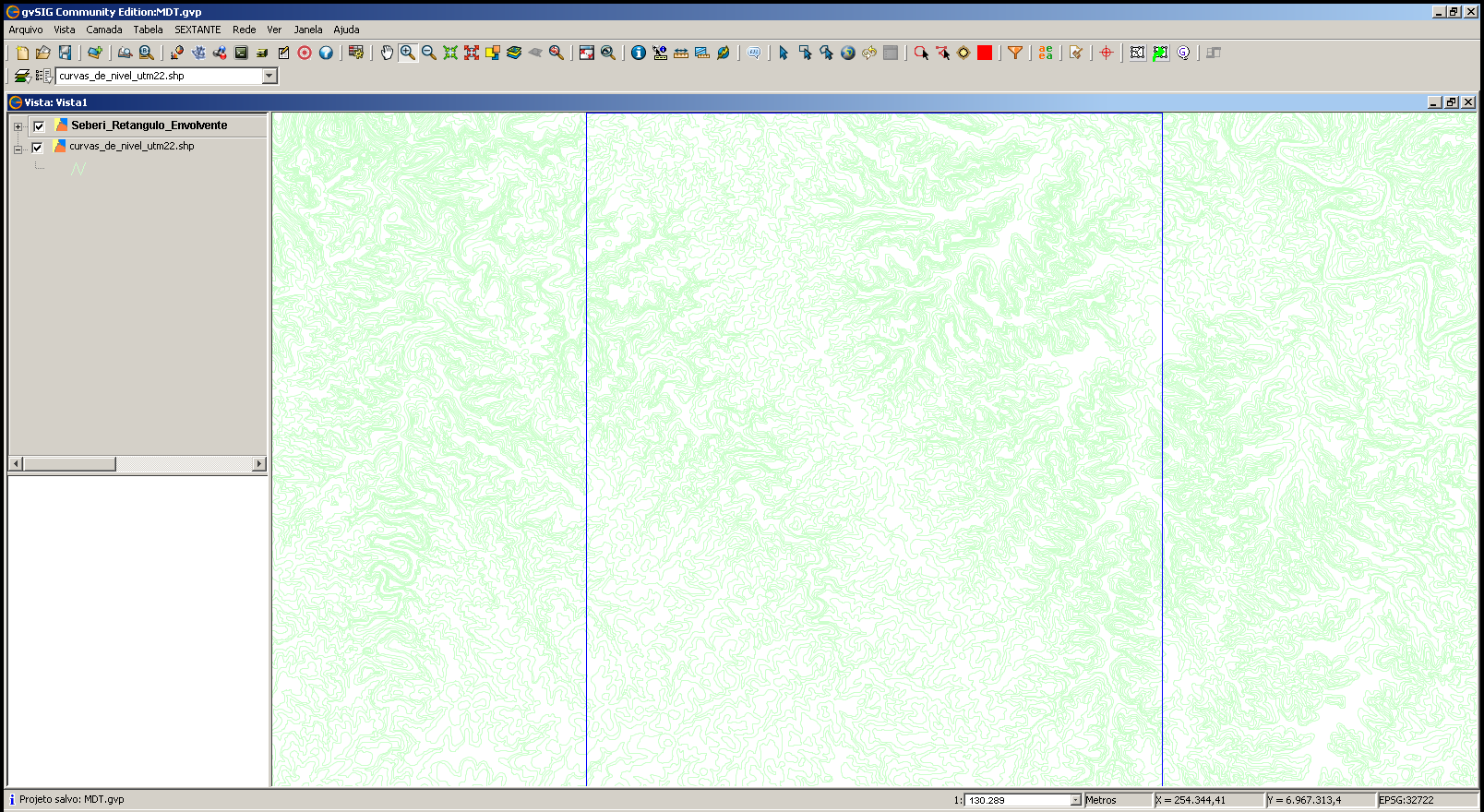The image size is (1484, 812).
Task: Toggle visibility of Seberi_Retangulo_Envolvente layer
Action: tap(39, 126)
